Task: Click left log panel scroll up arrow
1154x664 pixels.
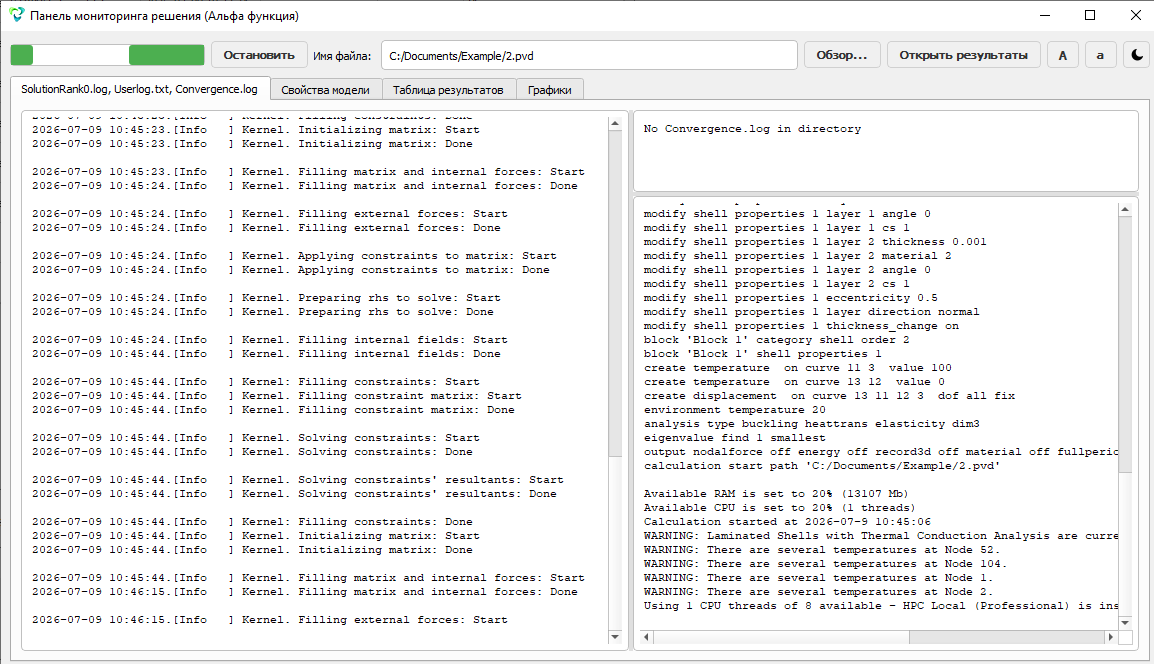Action: click(x=615, y=124)
